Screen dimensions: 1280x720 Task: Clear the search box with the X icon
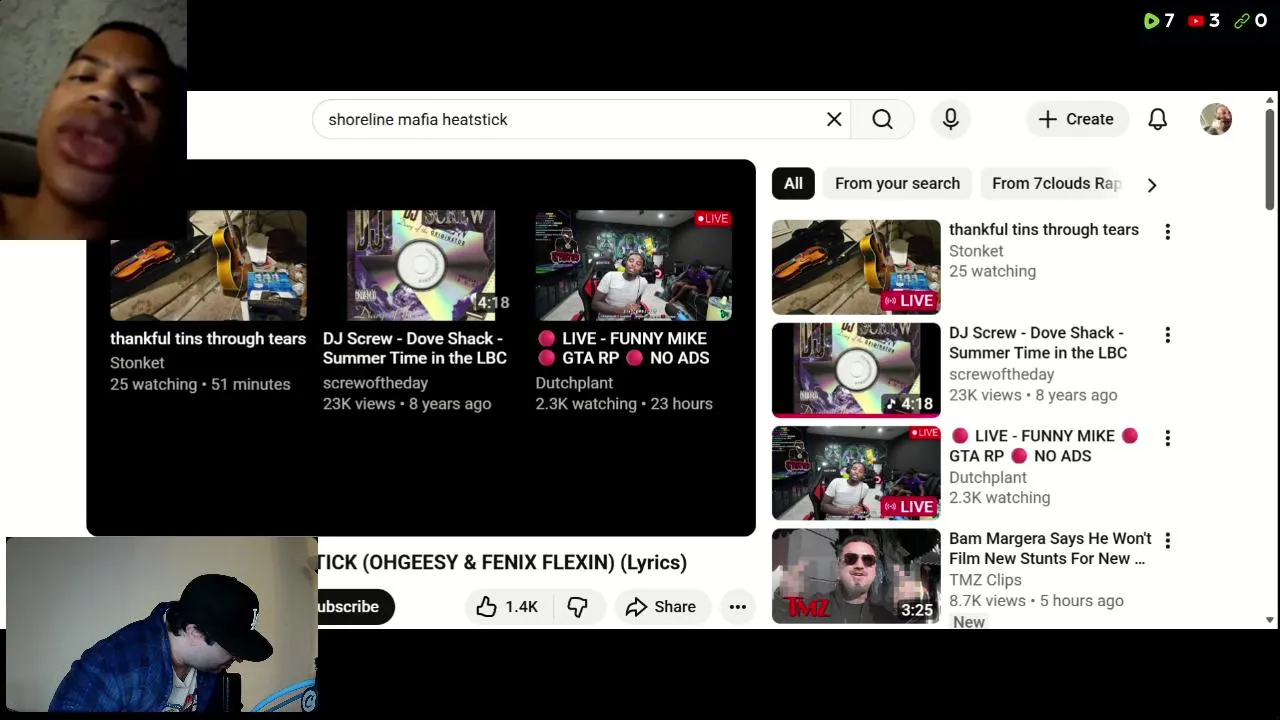pos(834,119)
